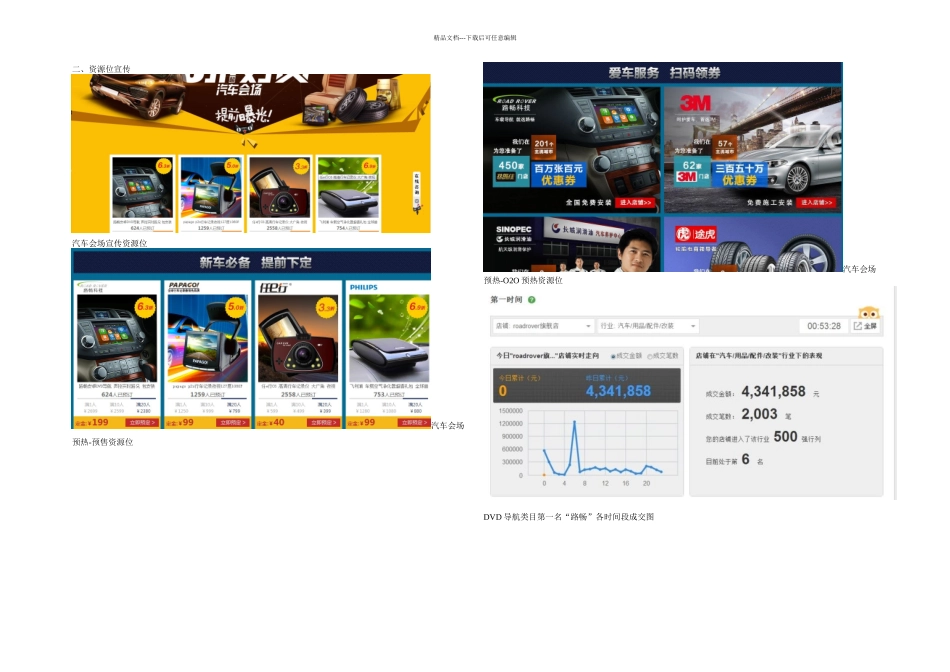950x672 pixels.
Task: Click the PHILIPS brand logo
Action: (x=364, y=287)
